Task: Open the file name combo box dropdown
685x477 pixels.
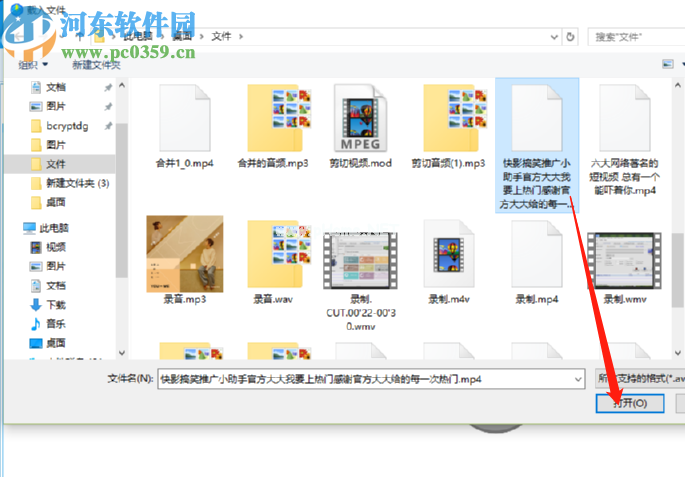Action: 576,379
